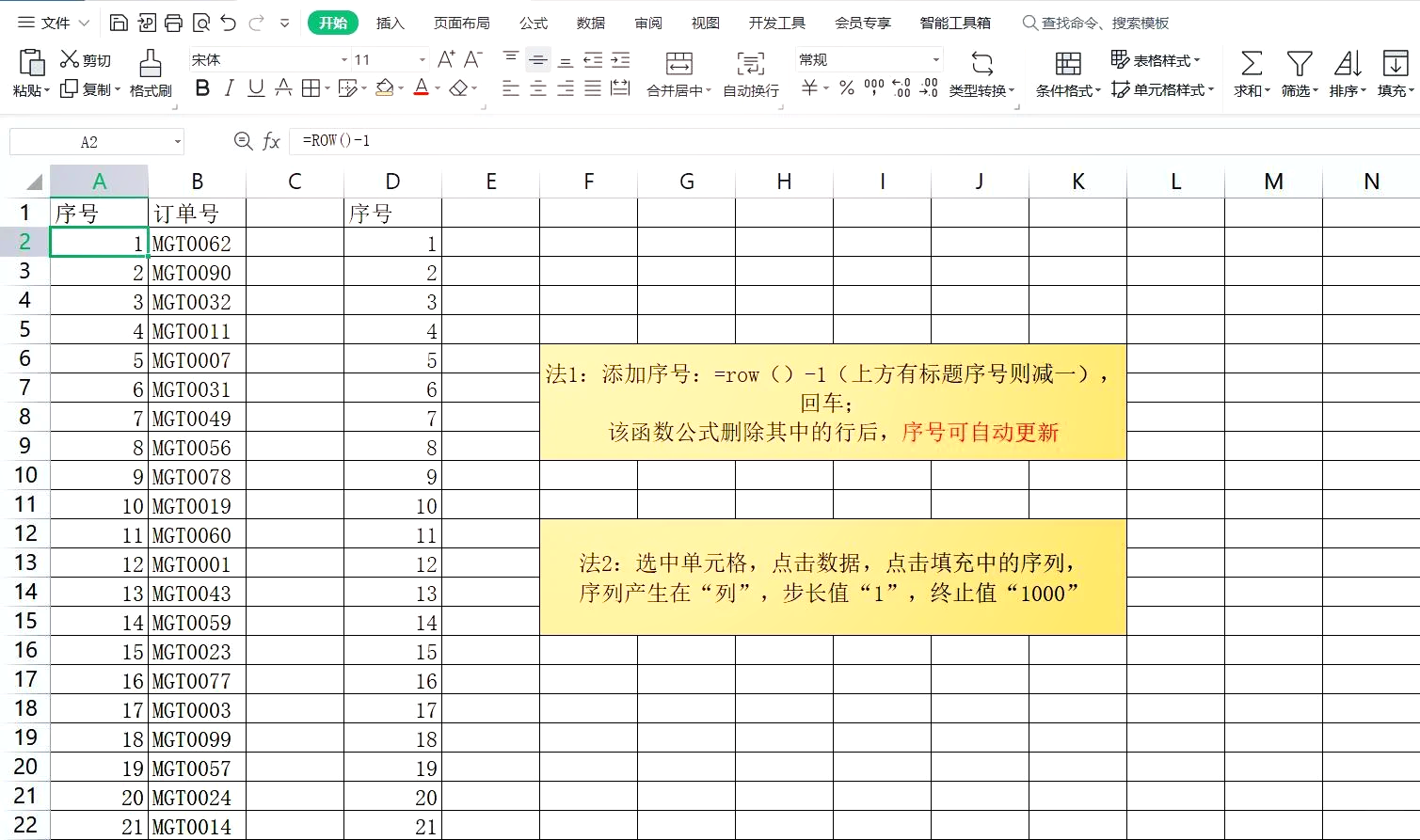The image size is (1420, 840).
Task: Click the zoom magnifier icon beside fx
Action: coord(243,141)
